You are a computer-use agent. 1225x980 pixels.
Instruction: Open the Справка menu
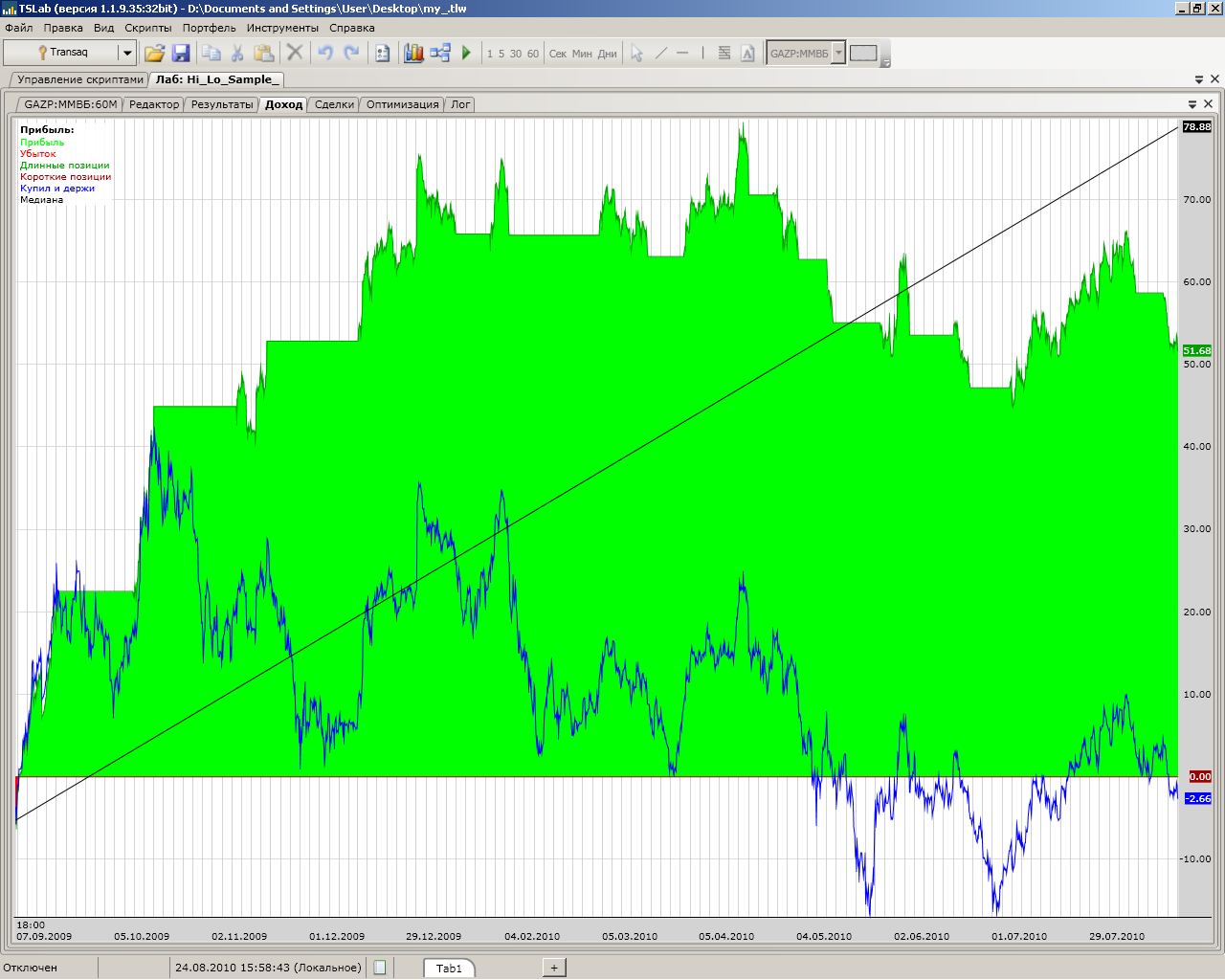[x=352, y=28]
